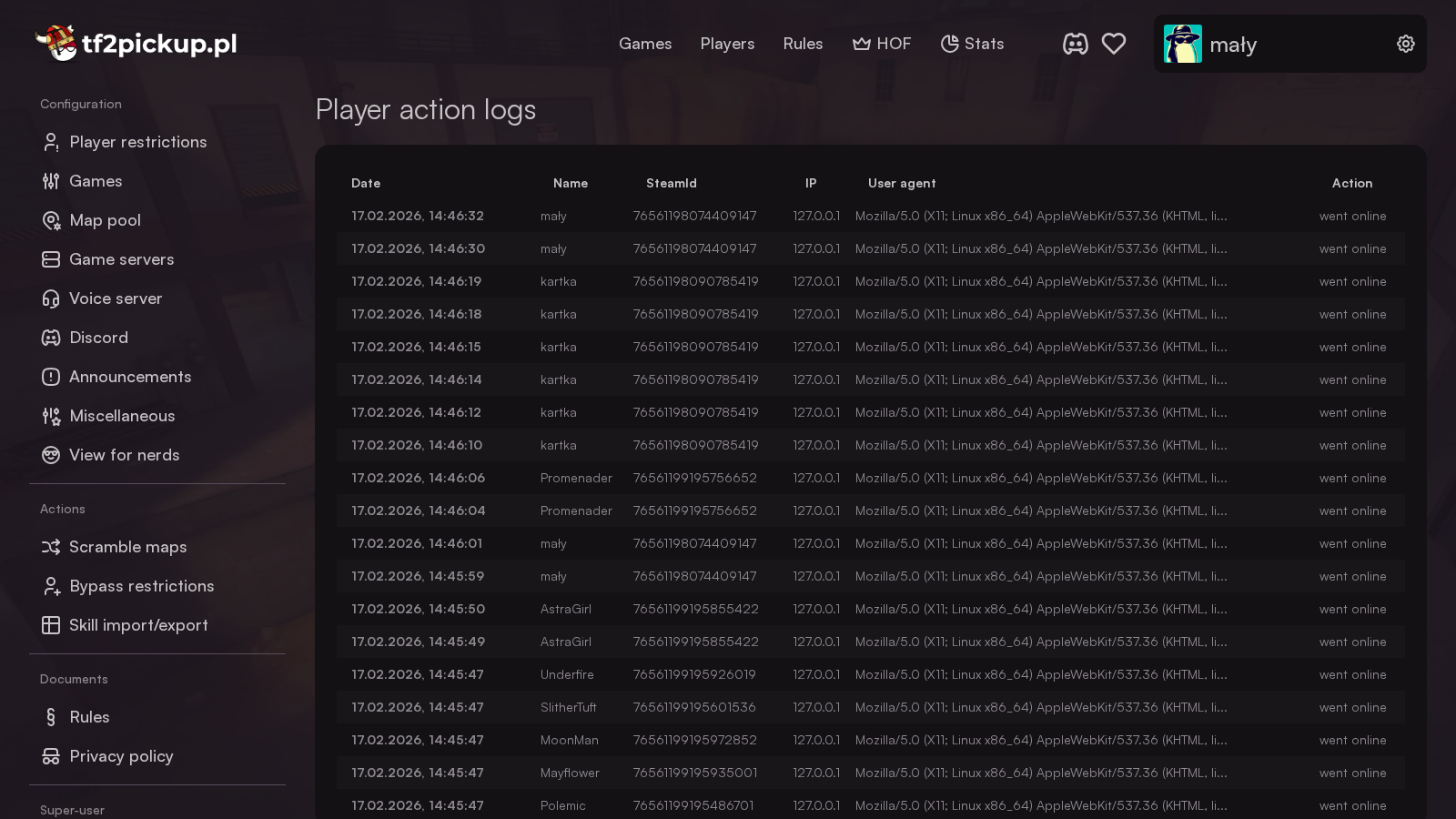This screenshot has width=1456, height=819.
Task: Select Player restrictions in the sidebar
Action: point(137,142)
